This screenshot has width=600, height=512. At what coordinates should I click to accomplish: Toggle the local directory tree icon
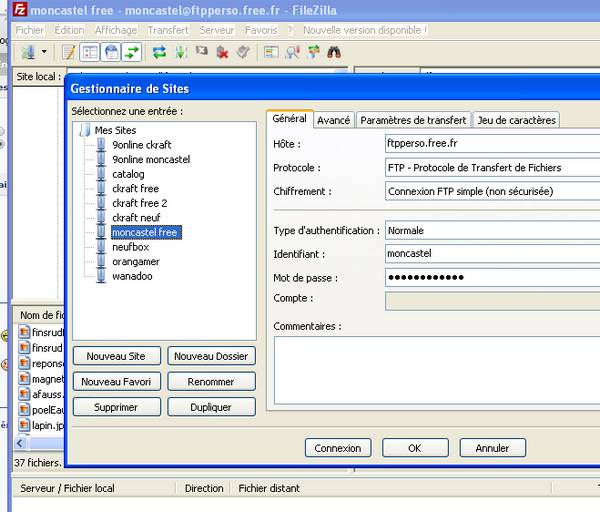click(x=90, y=52)
